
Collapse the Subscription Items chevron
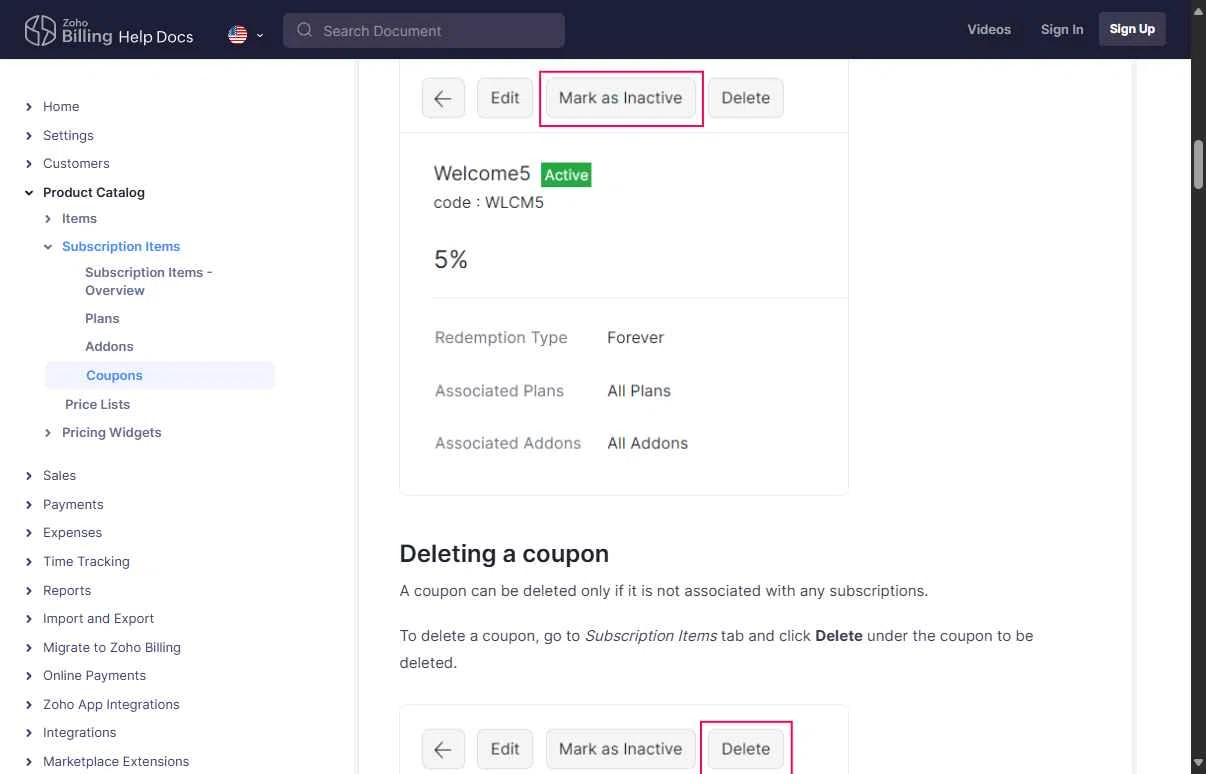tap(48, 246)
